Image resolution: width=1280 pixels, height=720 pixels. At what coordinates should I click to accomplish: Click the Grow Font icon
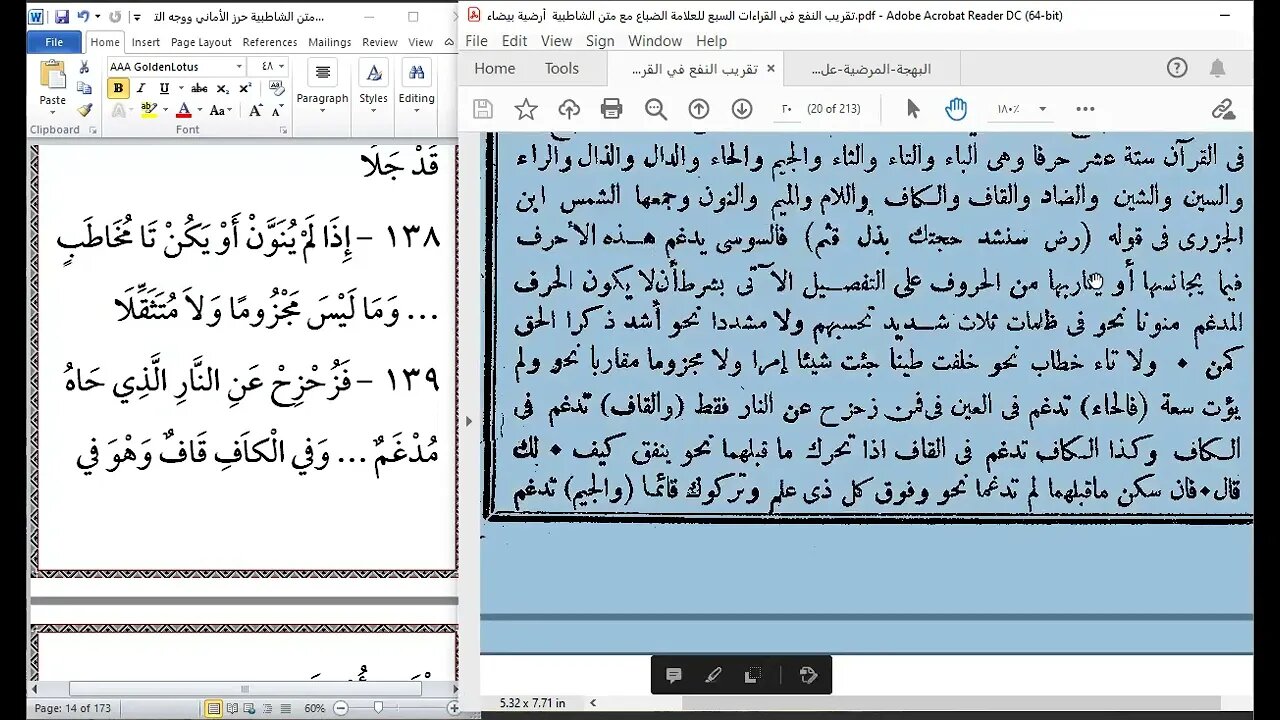tap(256, 110)
